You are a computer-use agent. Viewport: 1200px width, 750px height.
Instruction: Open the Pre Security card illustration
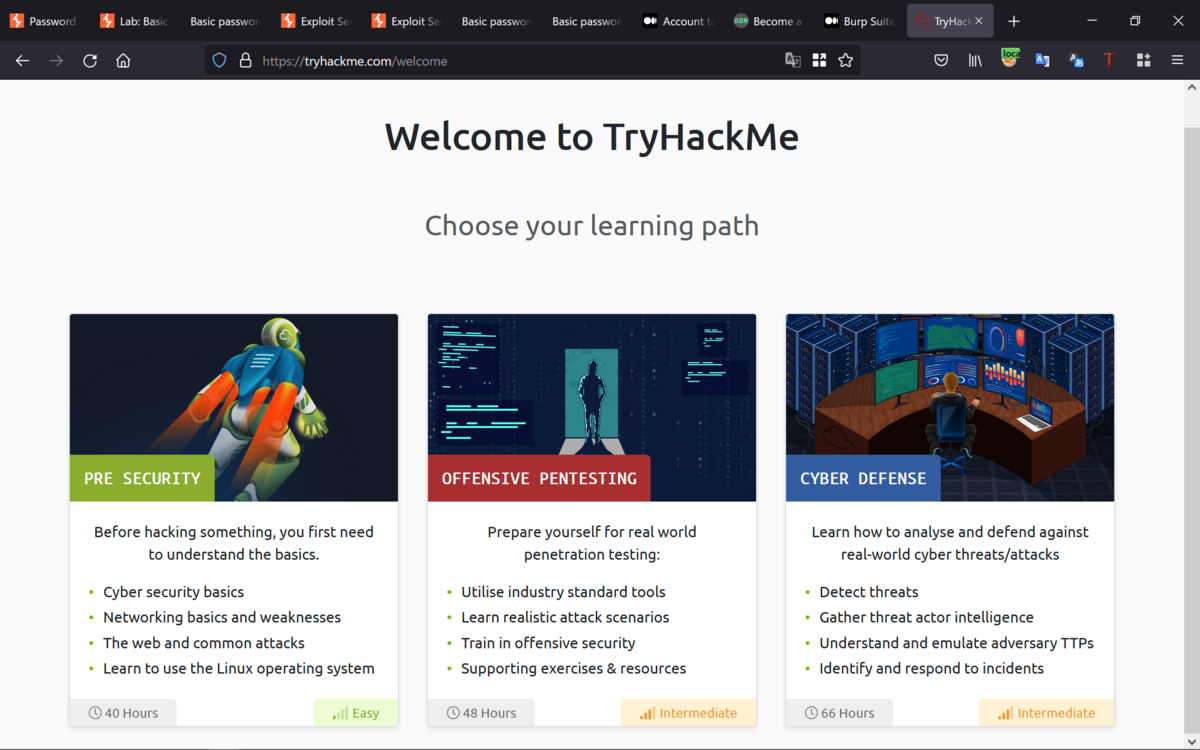[x=234, y=408]
